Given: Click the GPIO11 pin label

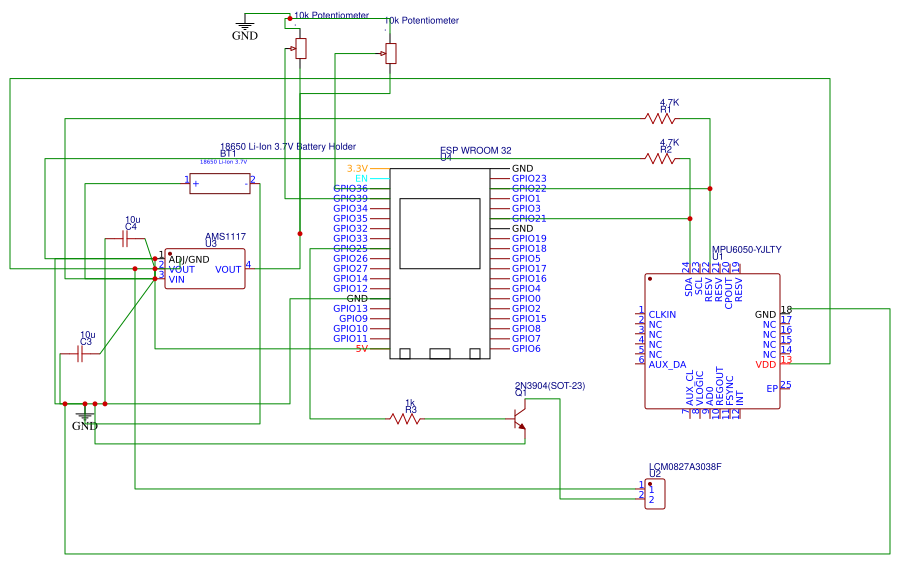Looking at the screenshot, I should 350,339.
